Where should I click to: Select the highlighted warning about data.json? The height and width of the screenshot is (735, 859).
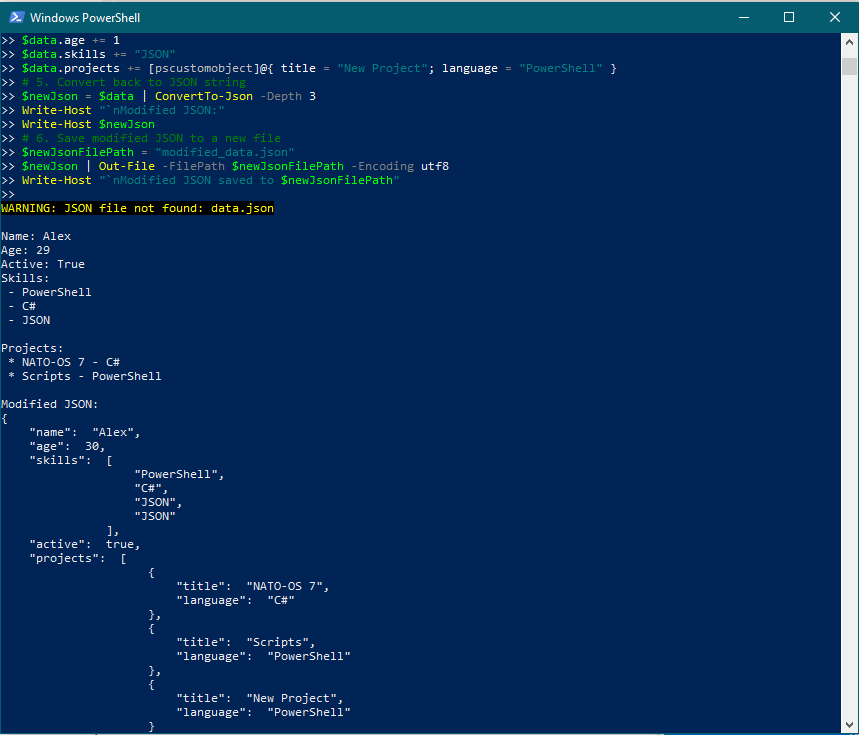[136, 208]
